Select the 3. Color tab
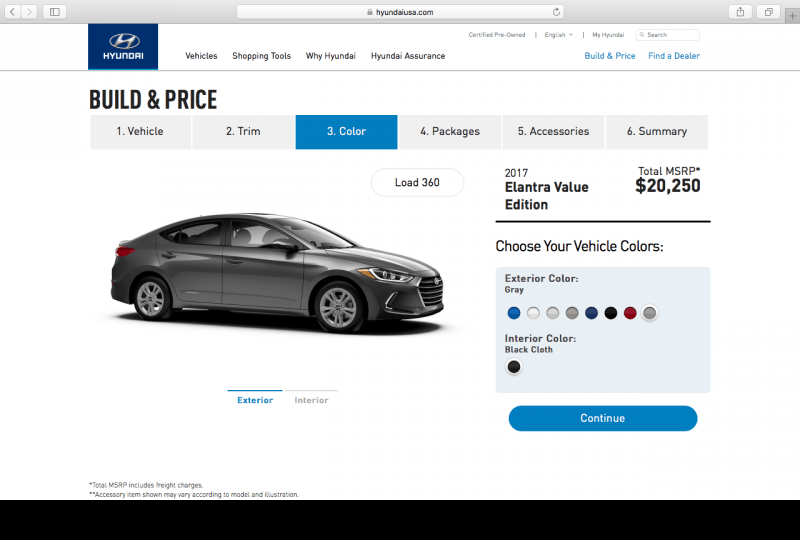The height and width of the screenshot is (540, 800). (x=346, y=132)
